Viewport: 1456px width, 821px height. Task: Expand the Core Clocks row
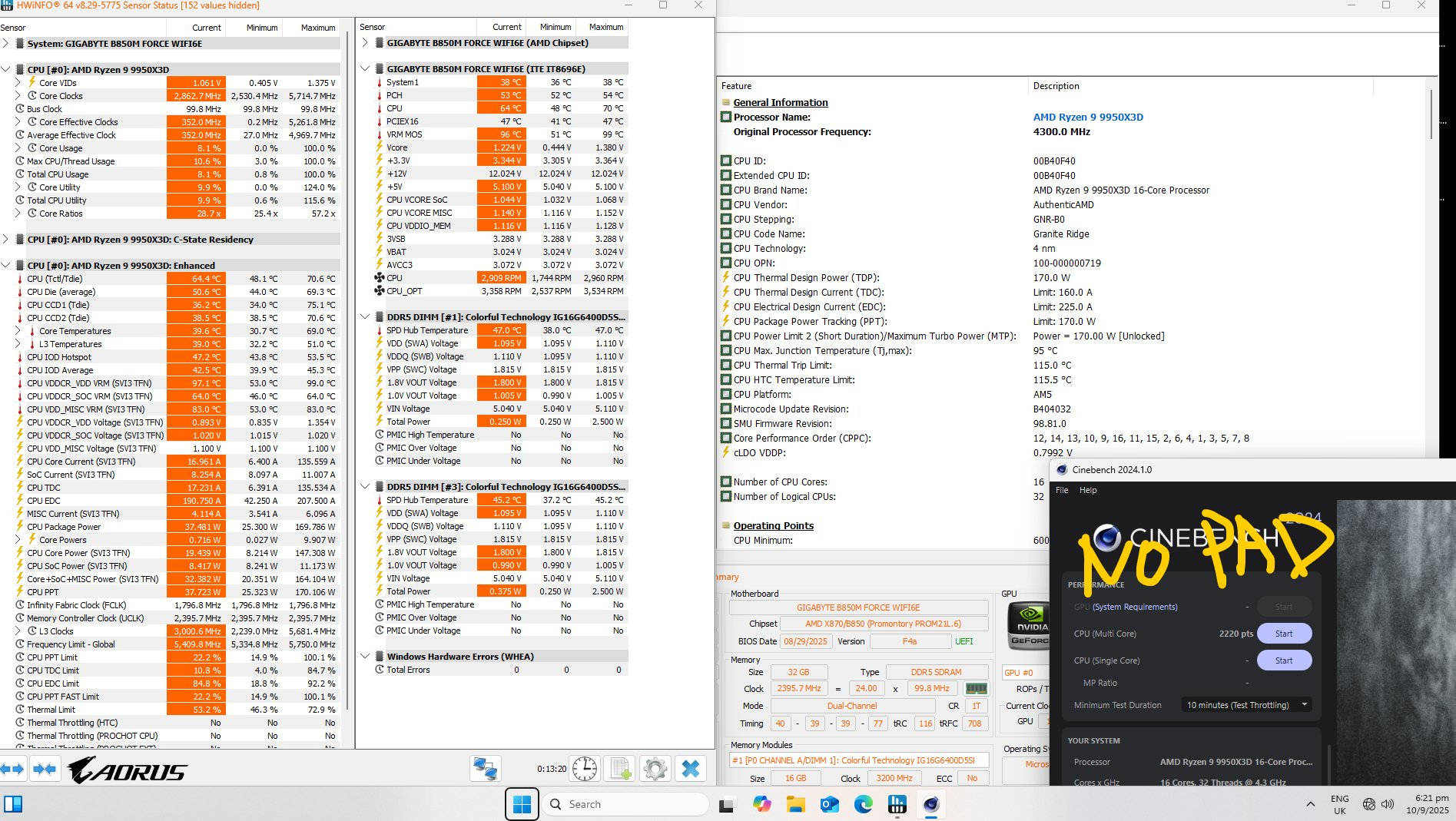tap(18, 96)
